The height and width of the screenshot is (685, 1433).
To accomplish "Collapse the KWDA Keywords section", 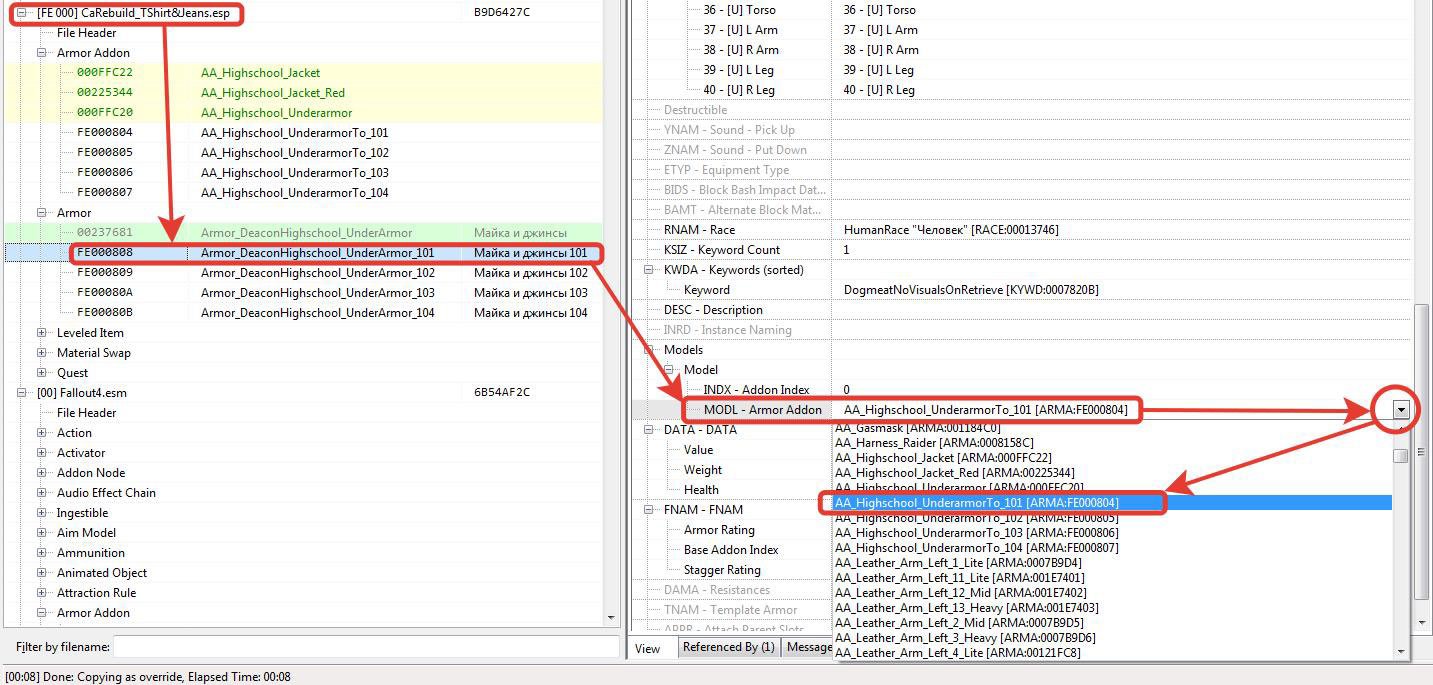I will pos(650,270).
